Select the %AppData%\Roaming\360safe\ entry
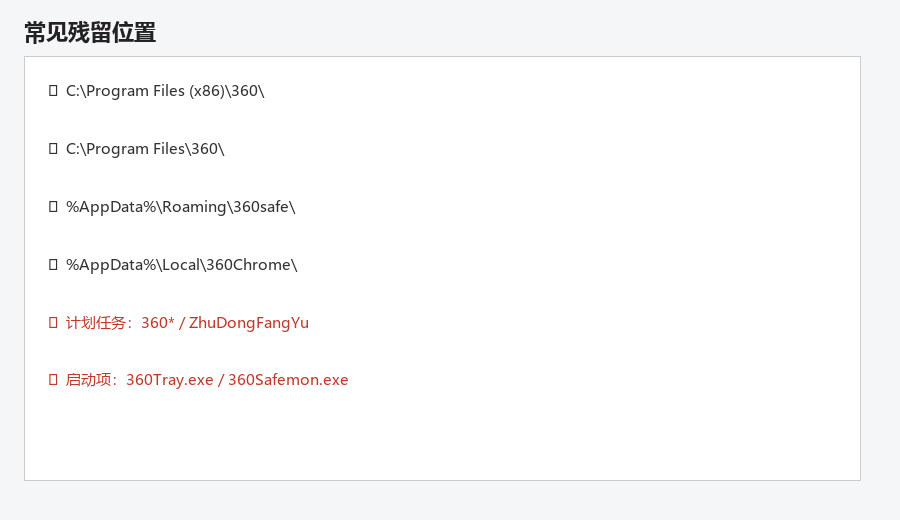Screen dimensions: 900x520 181,207
